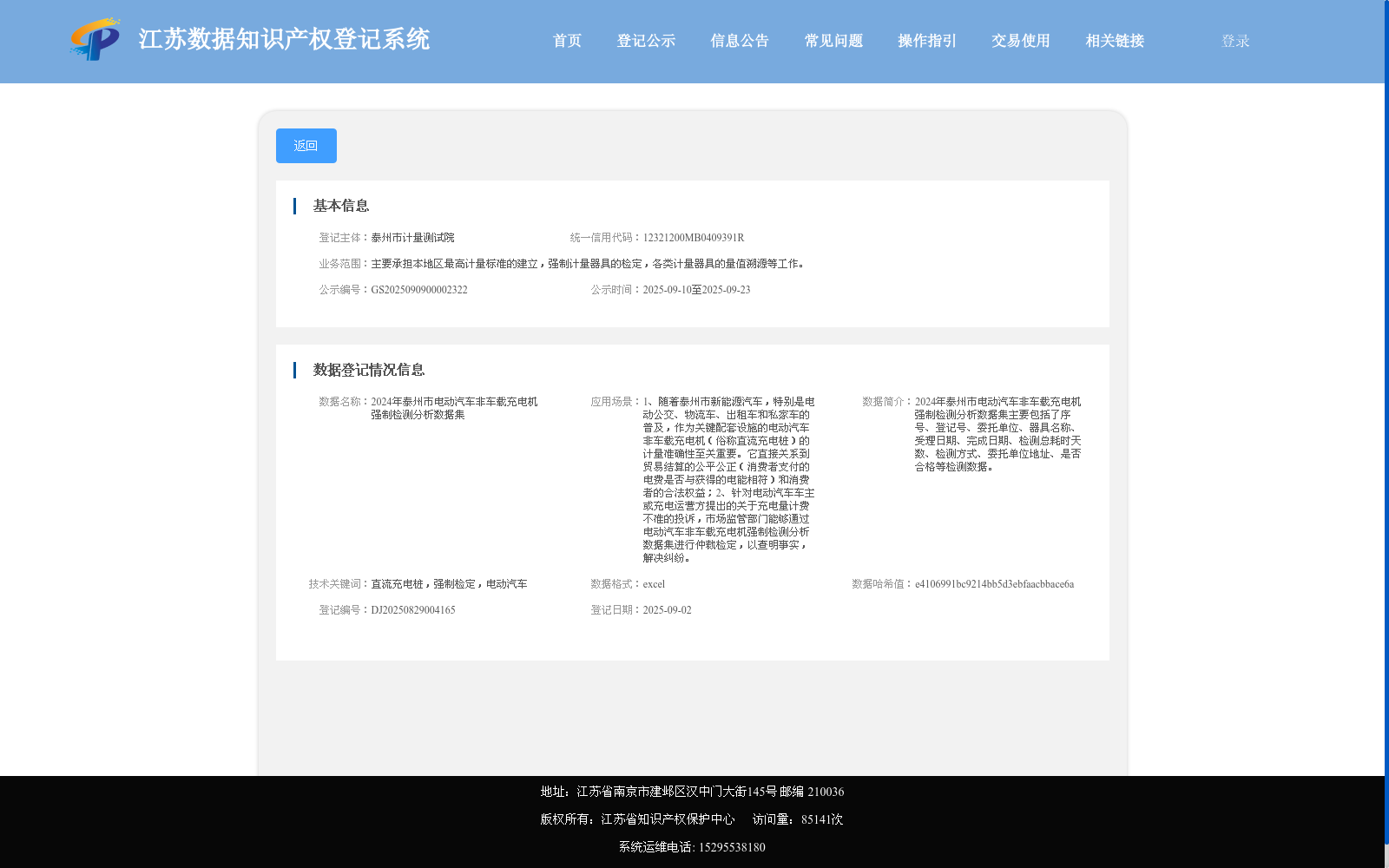The image size is (1389, 868).
Task: Click keywords 直流充电桩，强制检定，电动汽车
Action: (x=449, y=584)
